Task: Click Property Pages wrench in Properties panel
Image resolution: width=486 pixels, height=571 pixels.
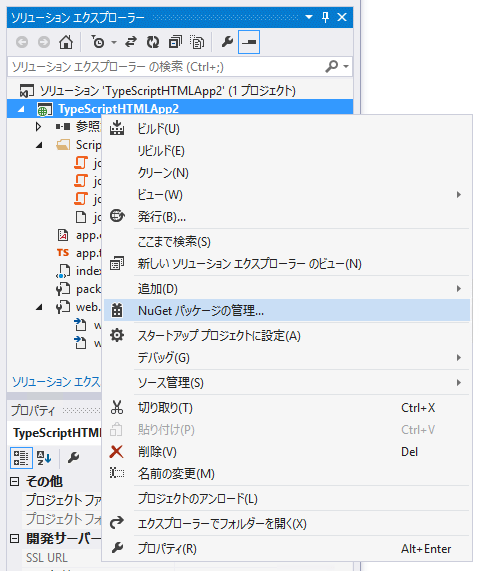Action: coord(74,457)
